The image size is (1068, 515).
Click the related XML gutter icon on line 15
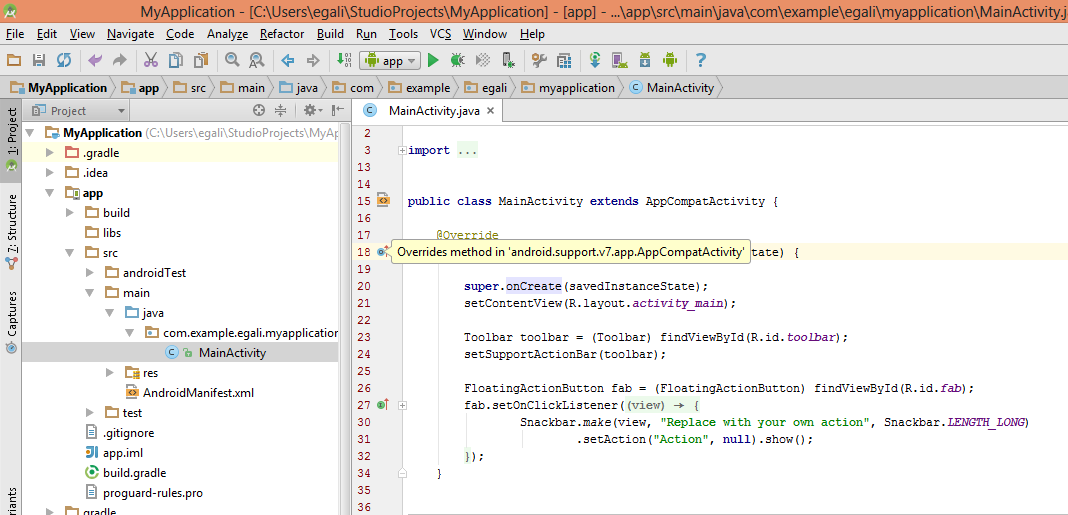click(383, 200)
